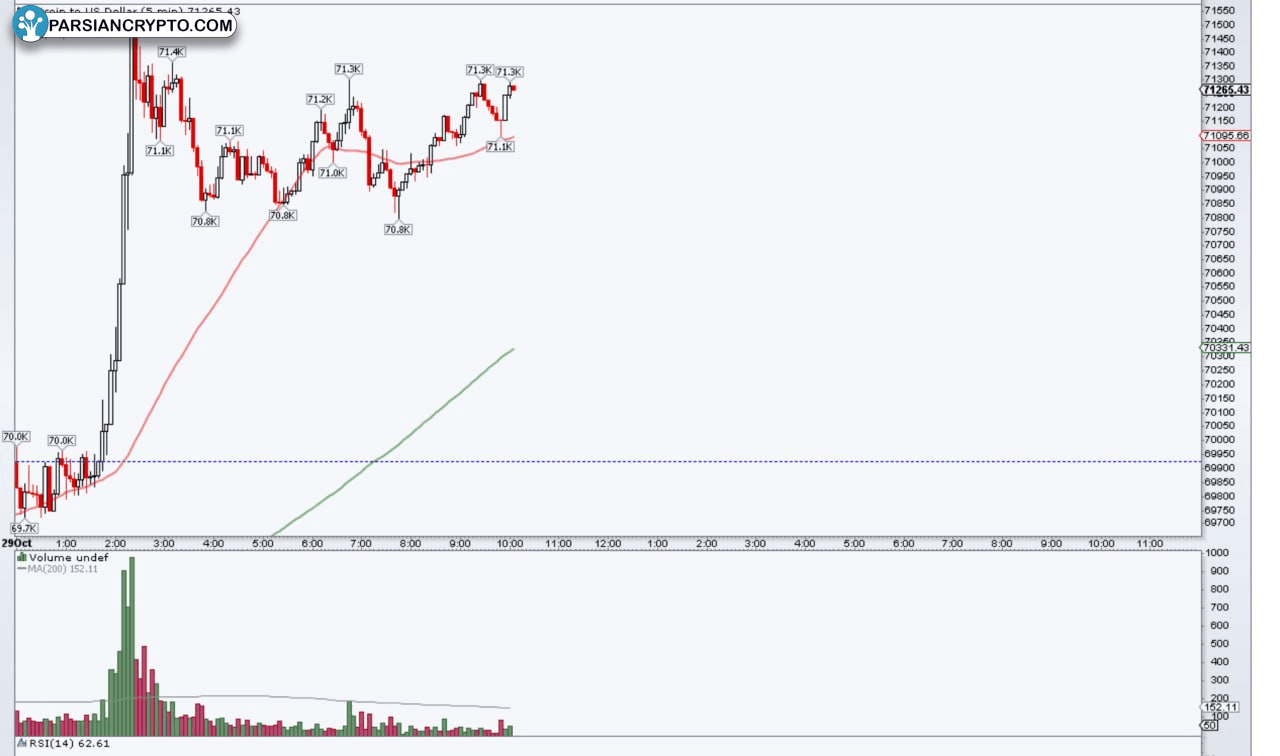Click the '29Oct' date label on time axis
Screen dimensions: 1280x756
16,543
